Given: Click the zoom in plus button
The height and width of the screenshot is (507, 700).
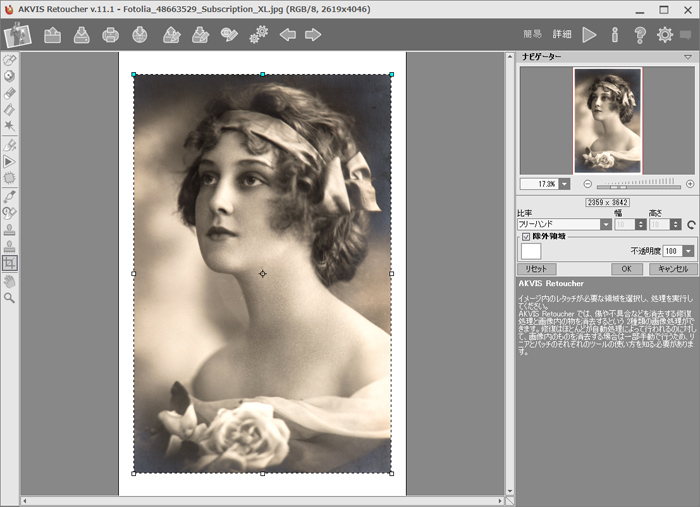Looking at the screenshot, I should tap(690, 184).
